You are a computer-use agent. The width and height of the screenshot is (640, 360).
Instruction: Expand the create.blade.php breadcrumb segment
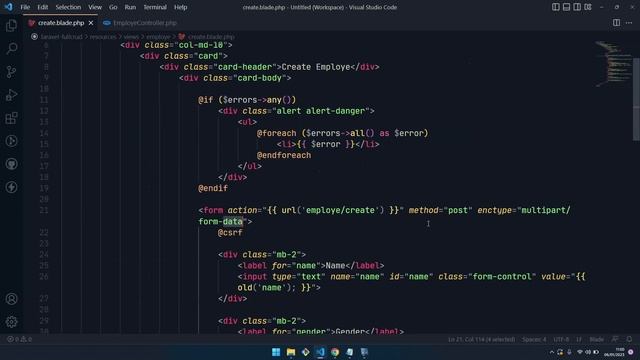[207, 37]
